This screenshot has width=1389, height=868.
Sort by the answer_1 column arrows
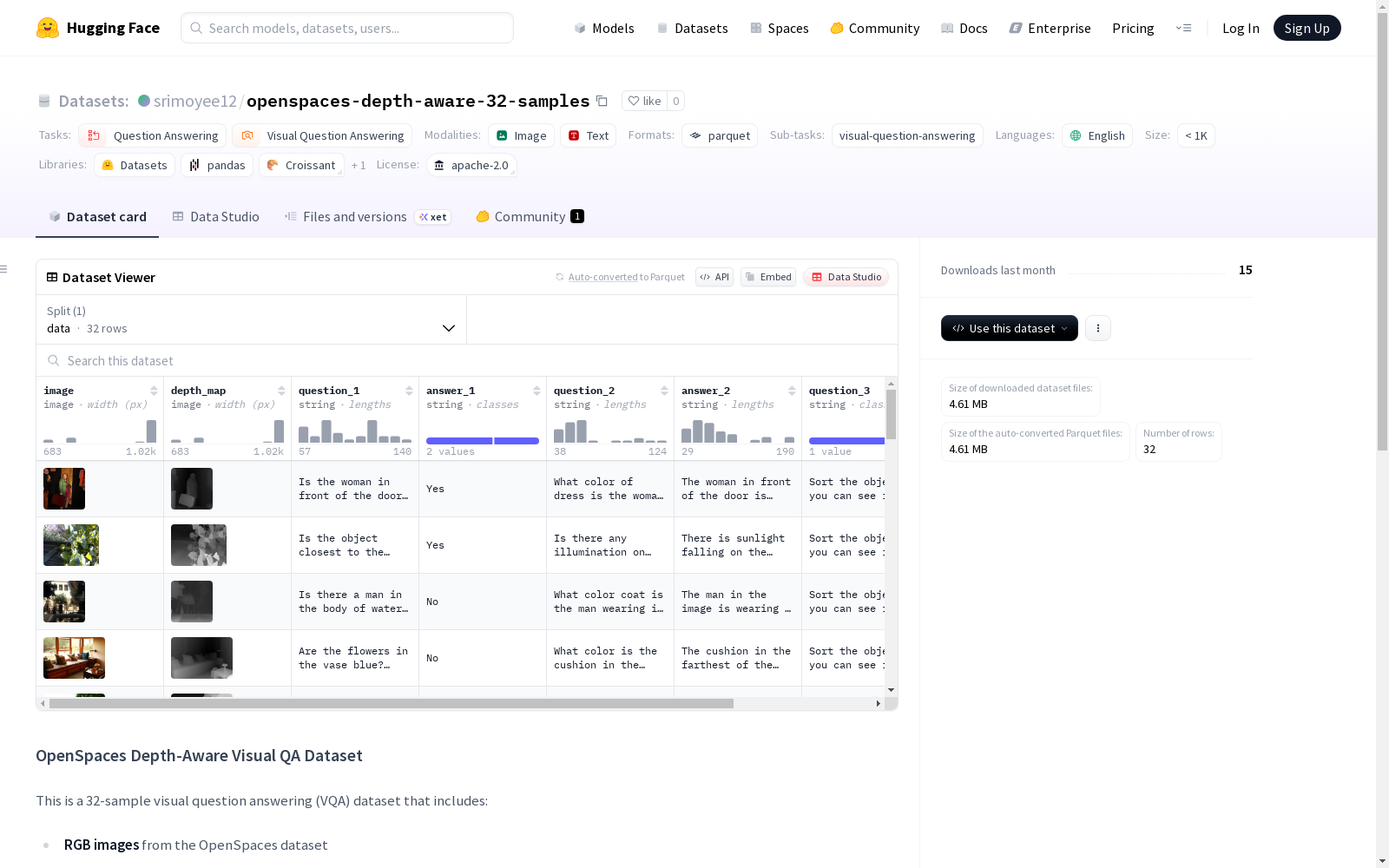(x=537, y=391)
